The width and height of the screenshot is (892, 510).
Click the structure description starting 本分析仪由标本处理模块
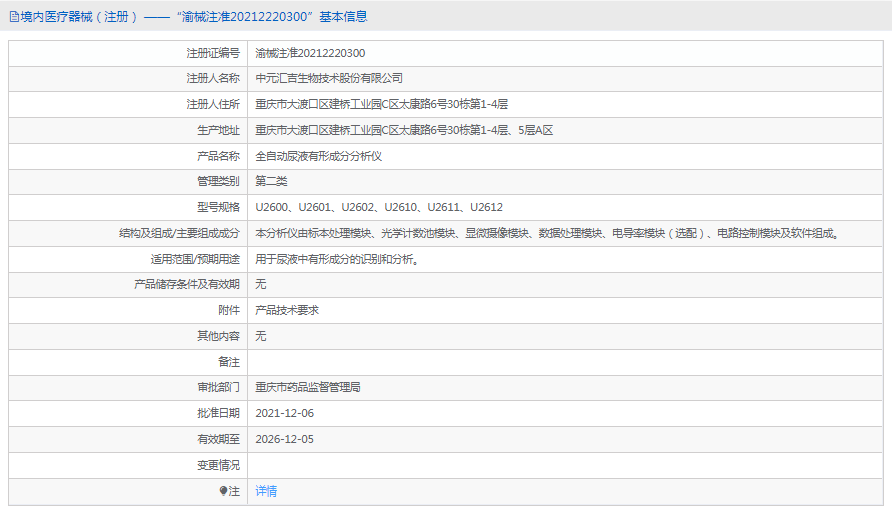point(547,233)
